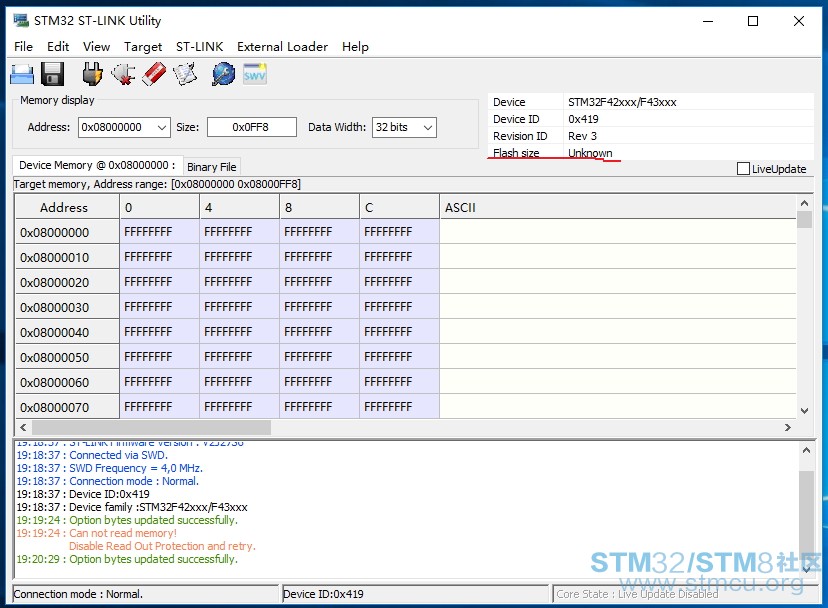Click status bar 'Device ID:0x419'
This screenshot has width=828, height=608.
click(x=323, y=594)
